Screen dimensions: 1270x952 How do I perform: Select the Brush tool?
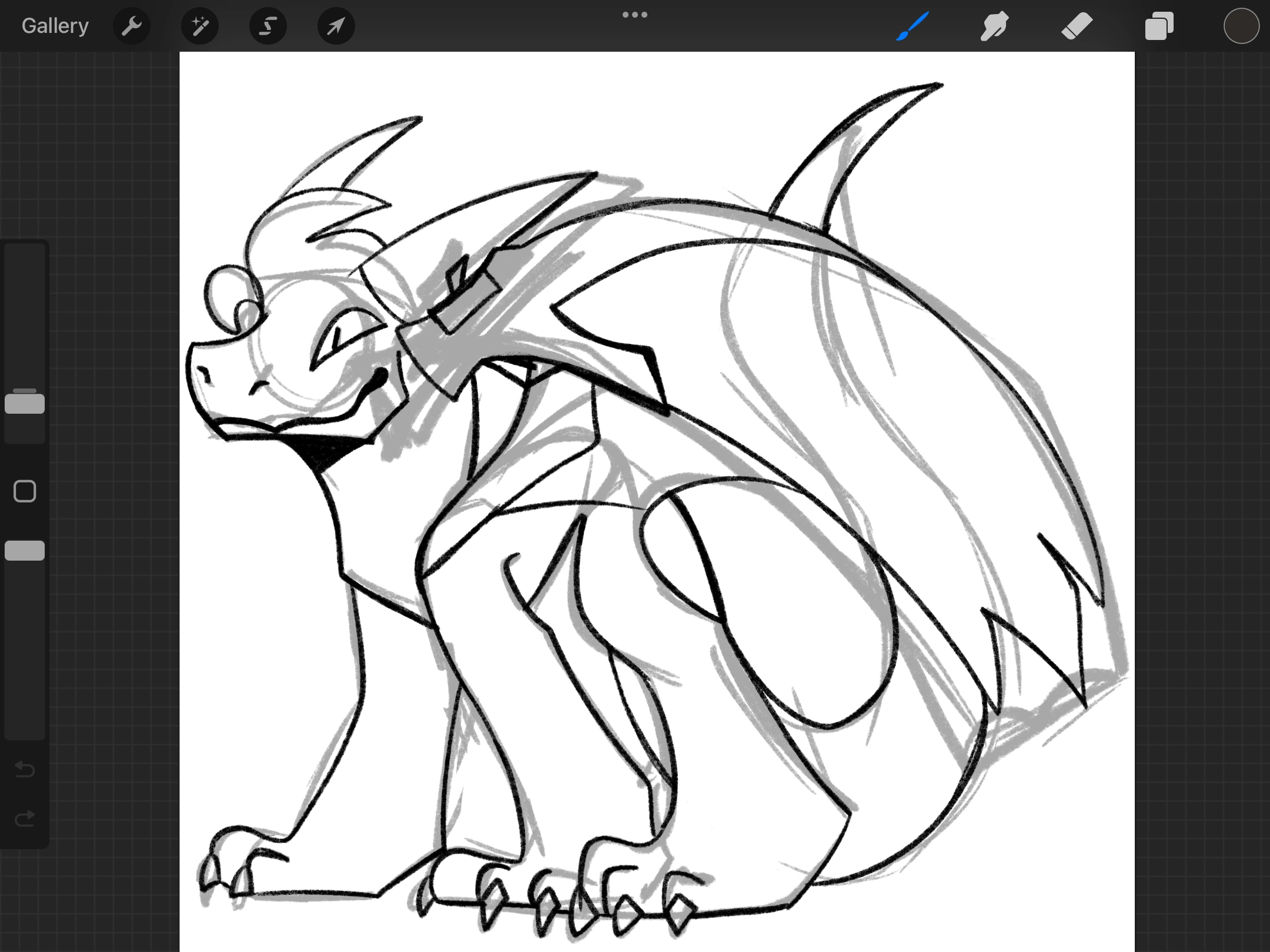click(913, 26)
